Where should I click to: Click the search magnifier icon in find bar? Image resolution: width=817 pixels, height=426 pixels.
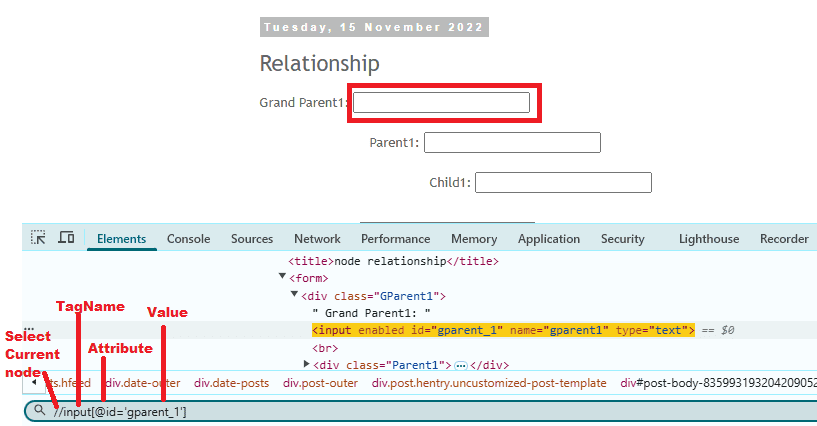pyautogui.click(x=39, y=411)
